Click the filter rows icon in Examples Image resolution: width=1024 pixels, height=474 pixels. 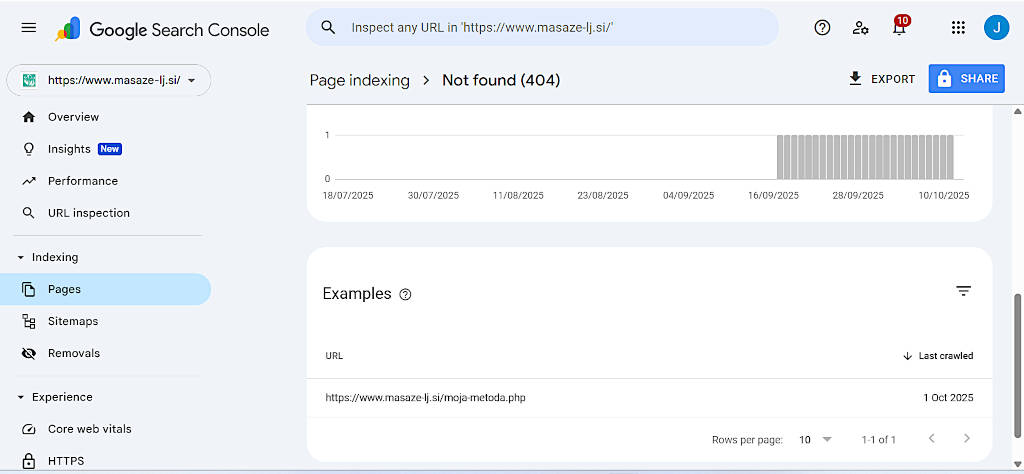963,291
